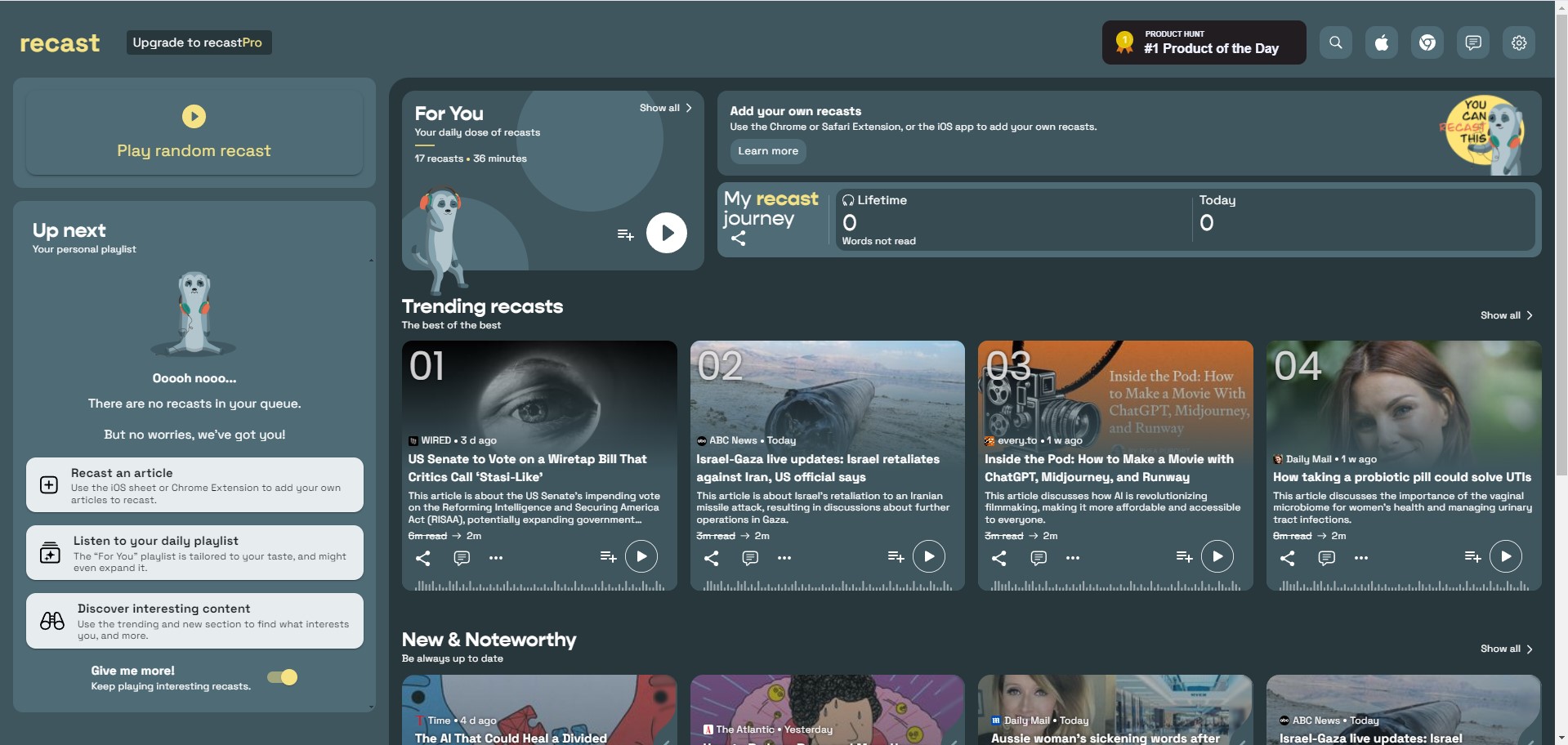Seek in Inside the Pod recast waveform

1115,586
